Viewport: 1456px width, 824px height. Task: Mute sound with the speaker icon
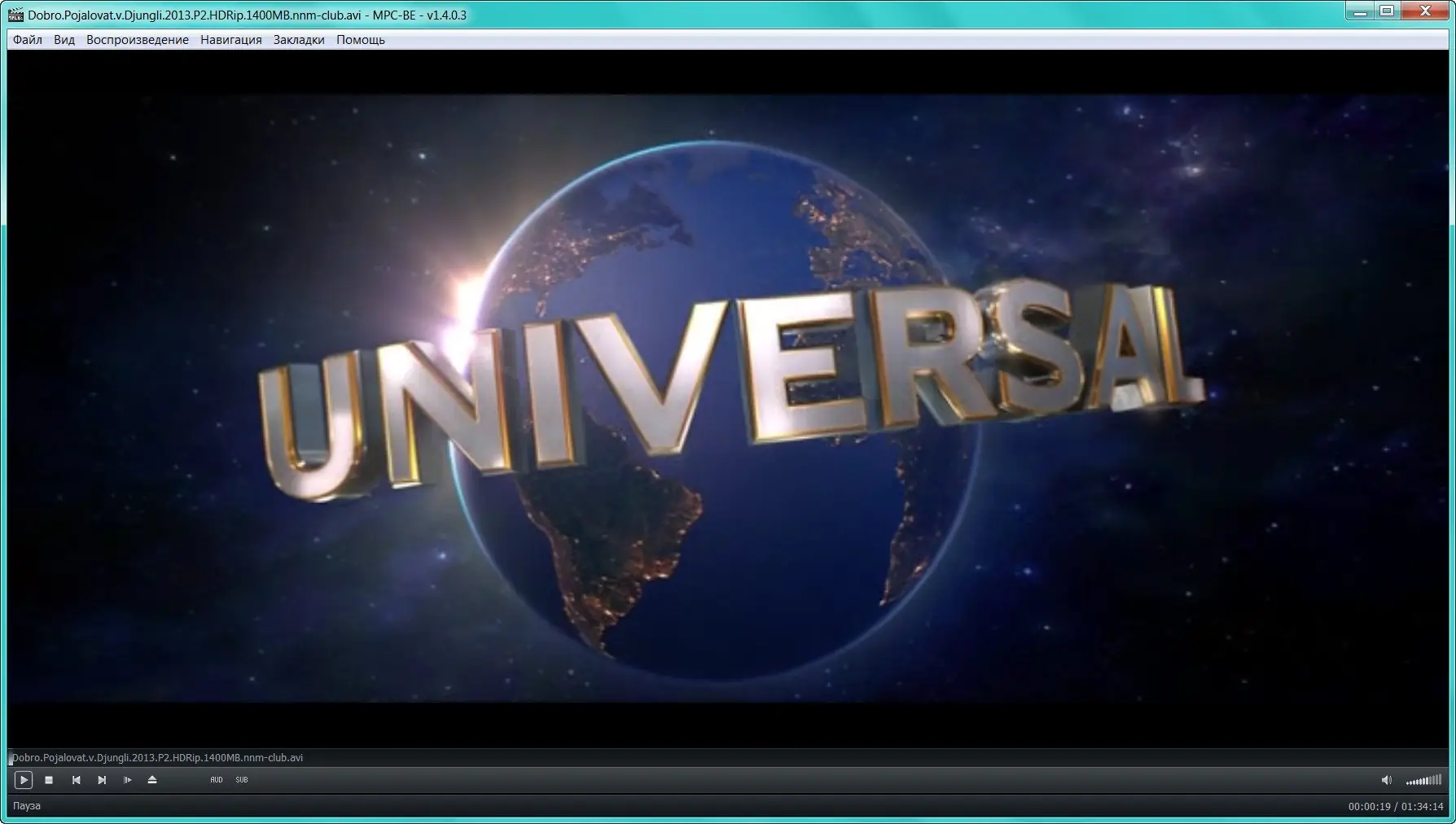click(x=1387, y=780)
